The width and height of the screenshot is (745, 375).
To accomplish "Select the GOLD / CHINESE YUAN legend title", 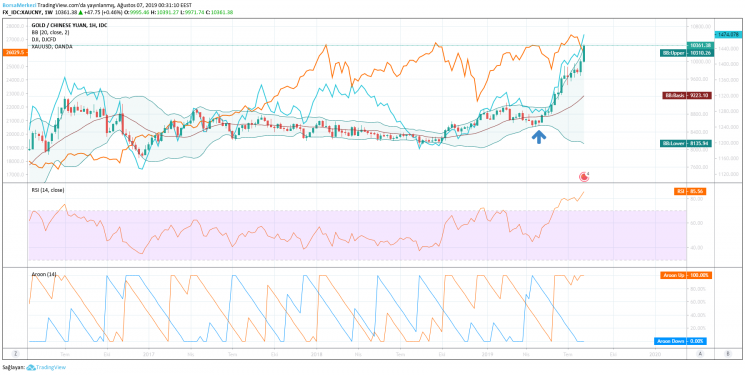I will click(69, 25).
